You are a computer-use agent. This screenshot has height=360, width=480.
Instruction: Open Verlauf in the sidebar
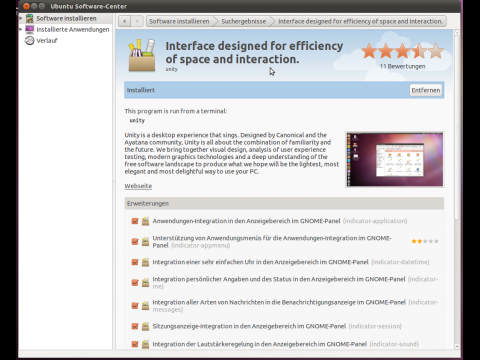point(66,40)
